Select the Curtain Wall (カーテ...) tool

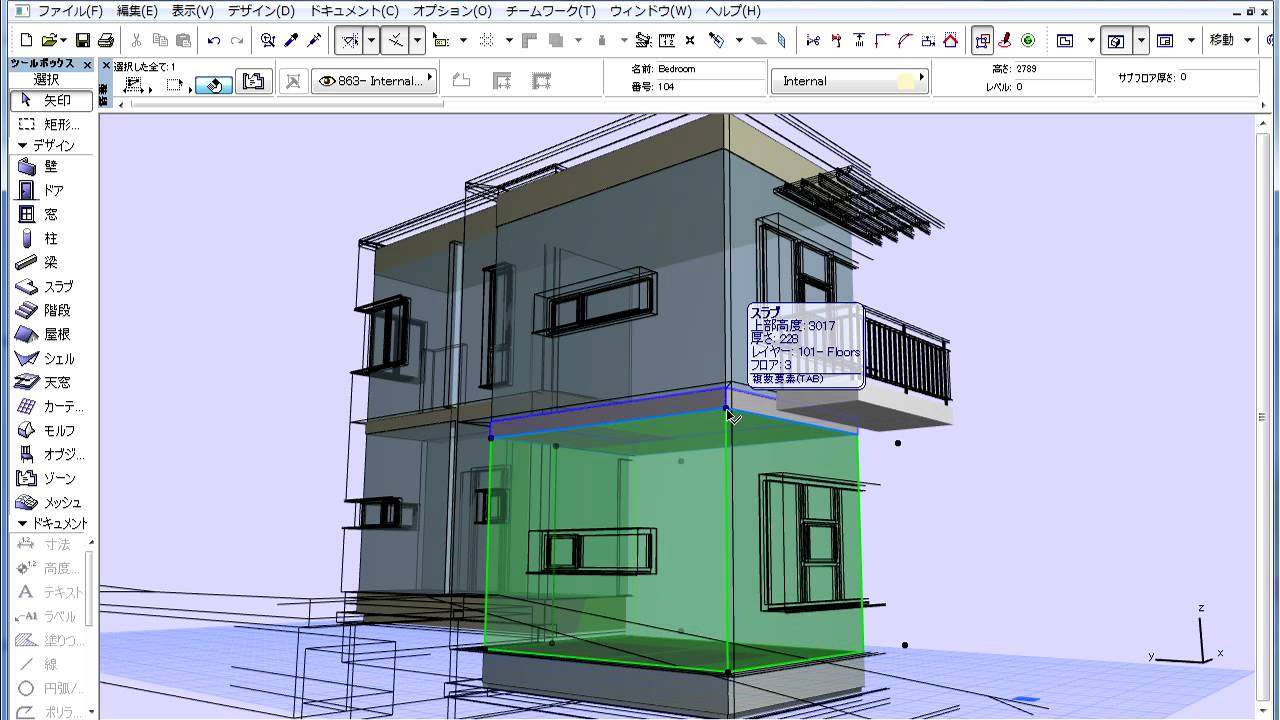(x=51, y=407)
